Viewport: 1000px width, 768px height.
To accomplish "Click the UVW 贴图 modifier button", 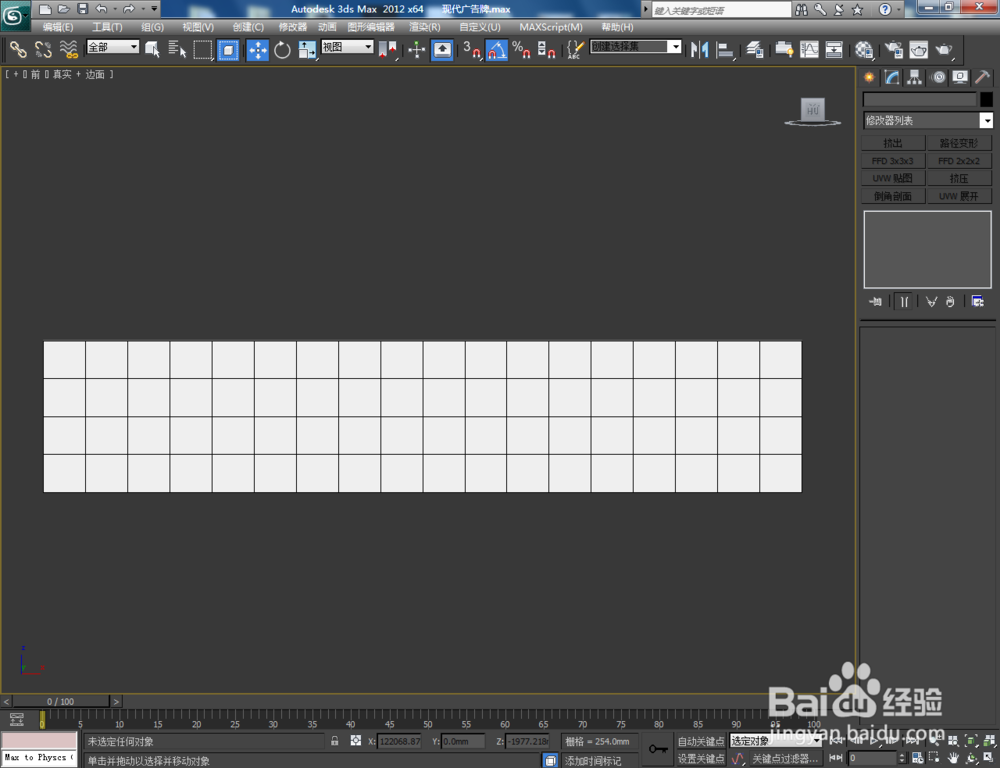I will 893,178.
